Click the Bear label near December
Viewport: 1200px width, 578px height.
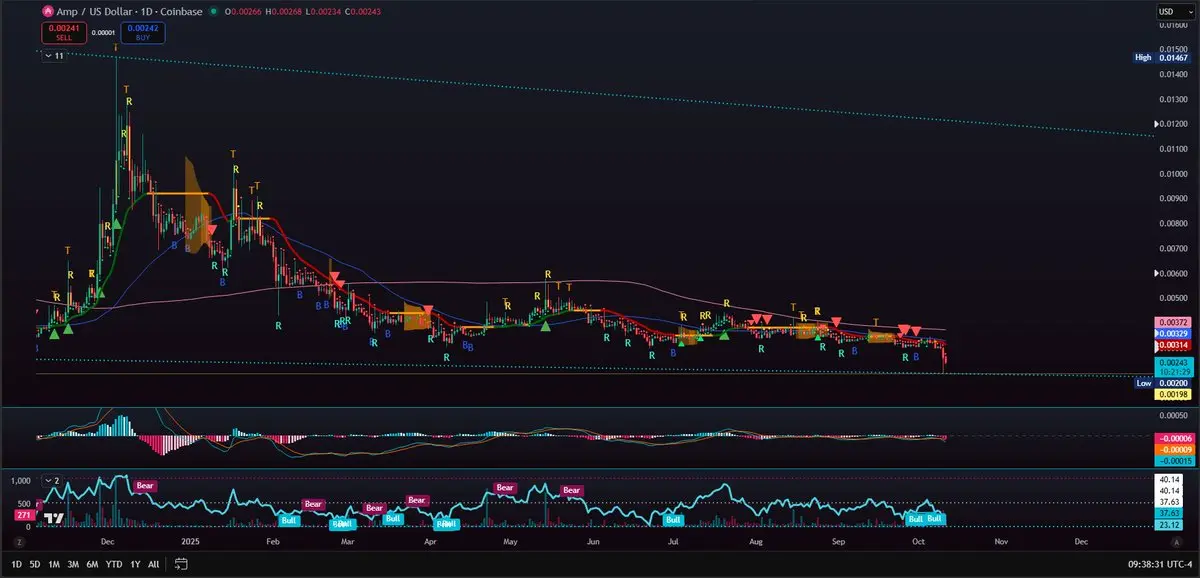[x=146, y=485]
